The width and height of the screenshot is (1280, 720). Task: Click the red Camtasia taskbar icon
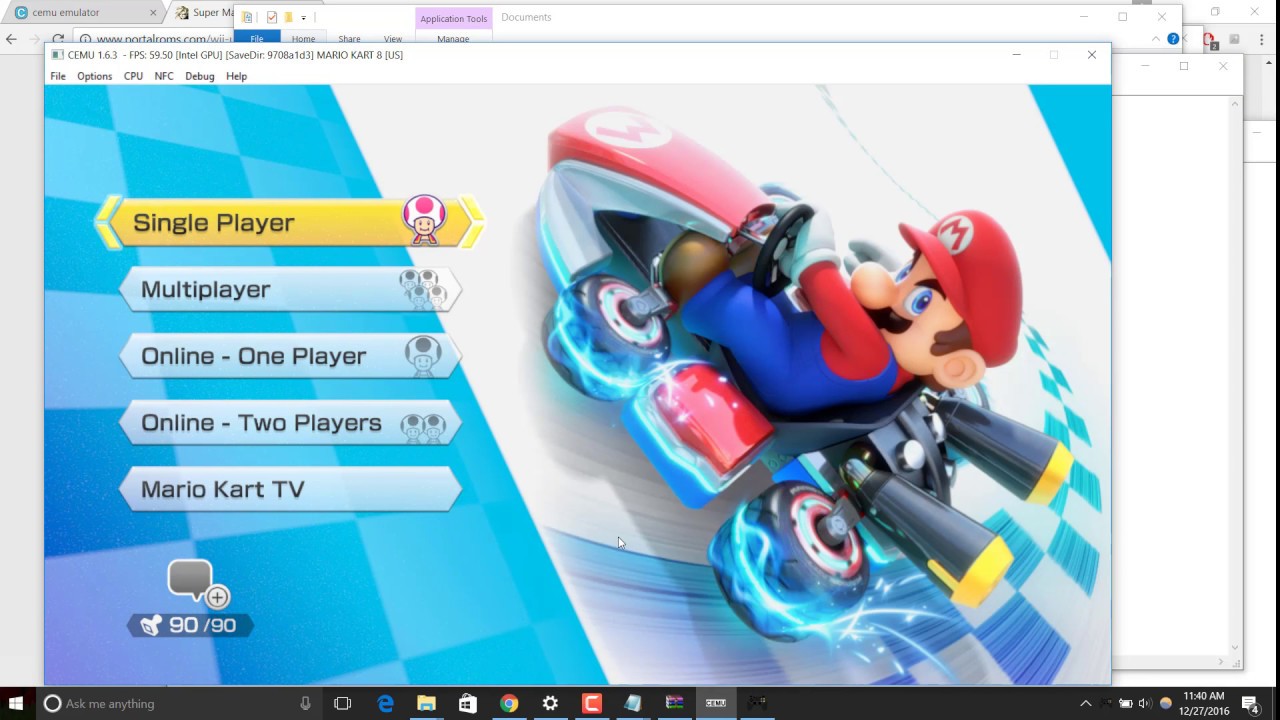(592, 703)
